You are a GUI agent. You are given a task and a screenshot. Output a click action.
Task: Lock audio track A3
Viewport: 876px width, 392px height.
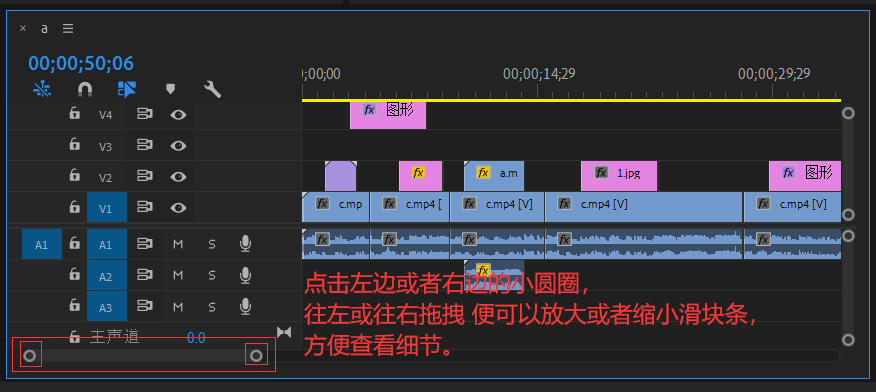[x=74, y=305]
